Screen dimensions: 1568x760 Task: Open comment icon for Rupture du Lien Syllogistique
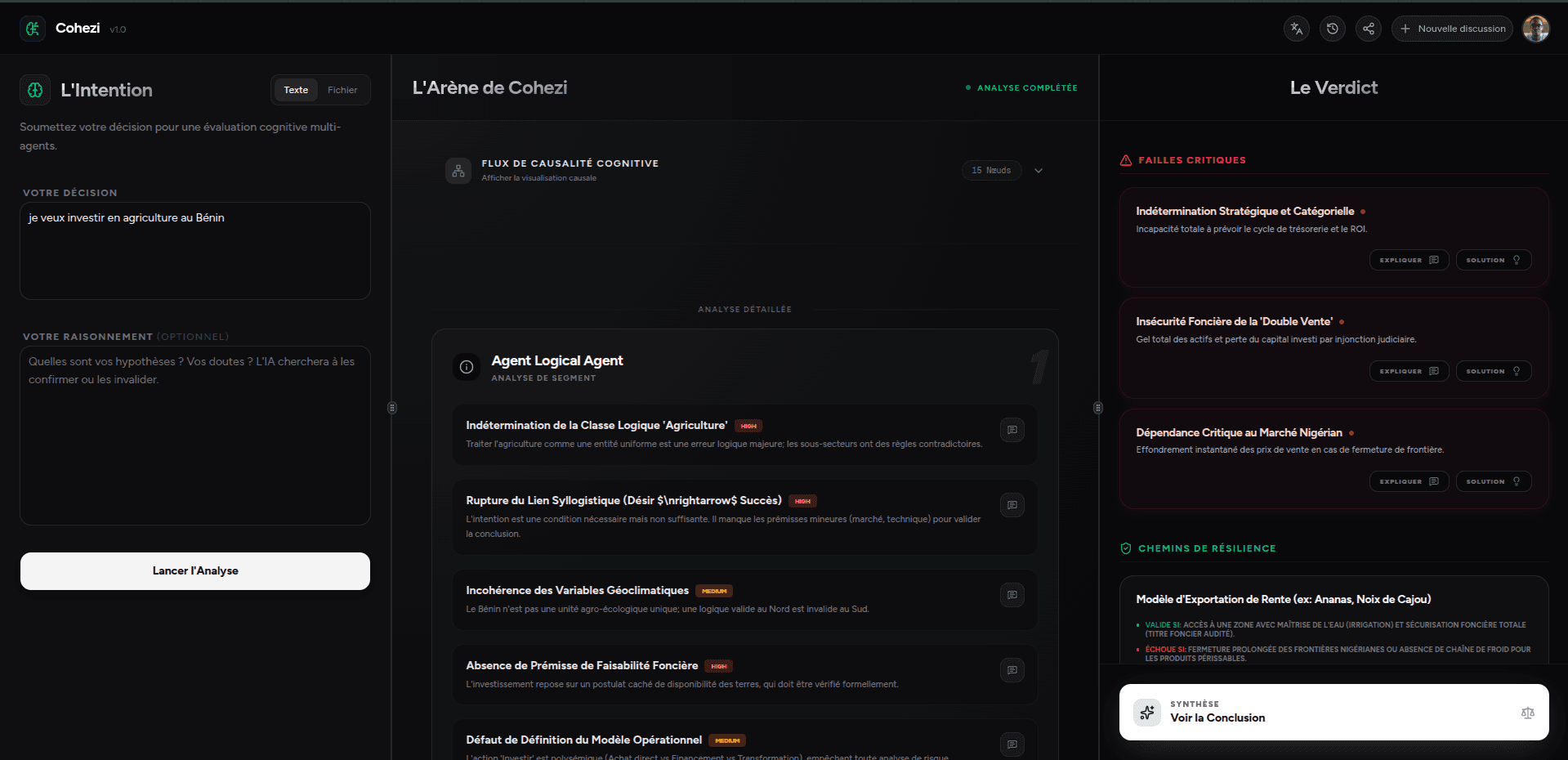click(1012, 505)
